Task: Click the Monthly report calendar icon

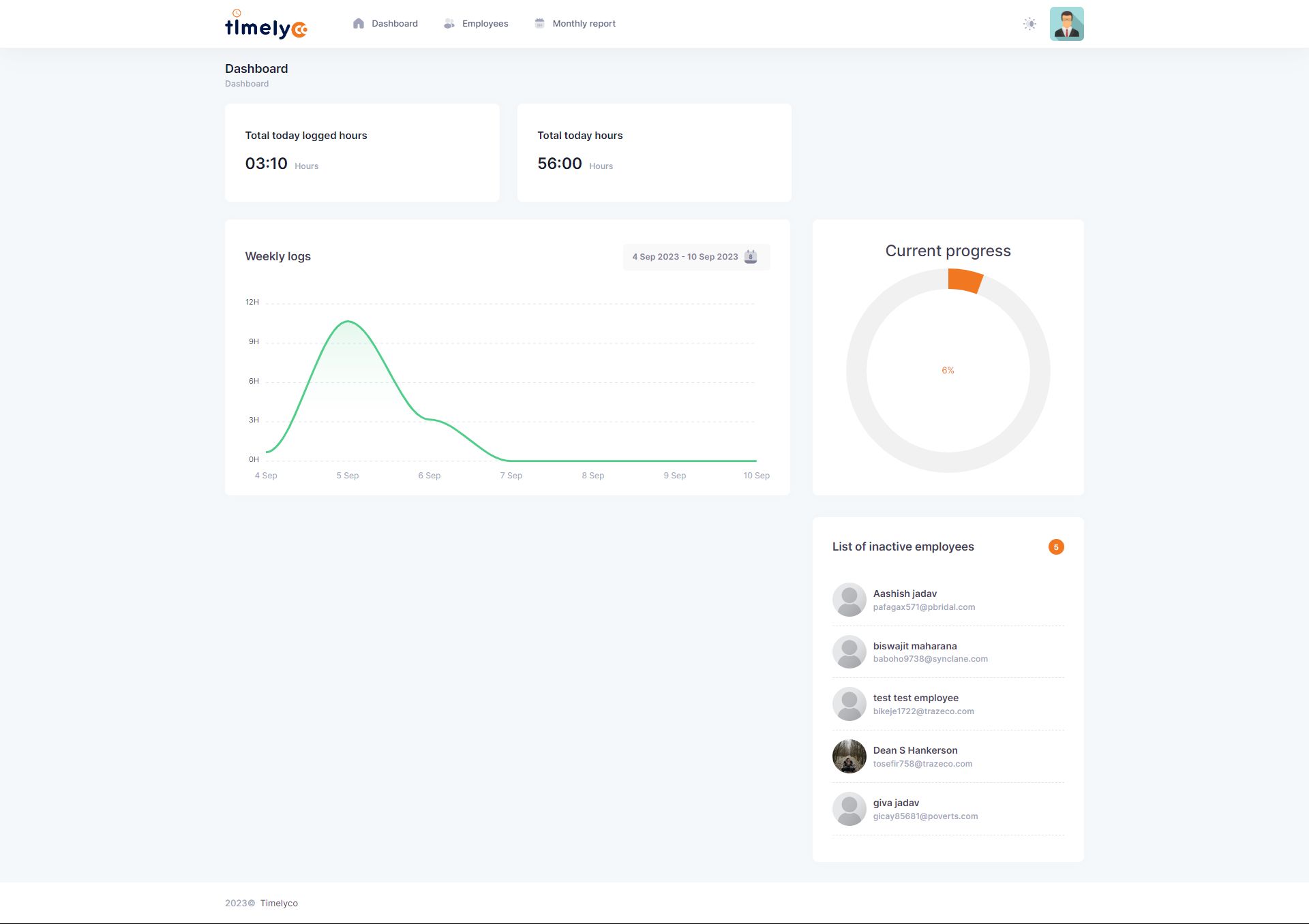Action: pos(539,23)
